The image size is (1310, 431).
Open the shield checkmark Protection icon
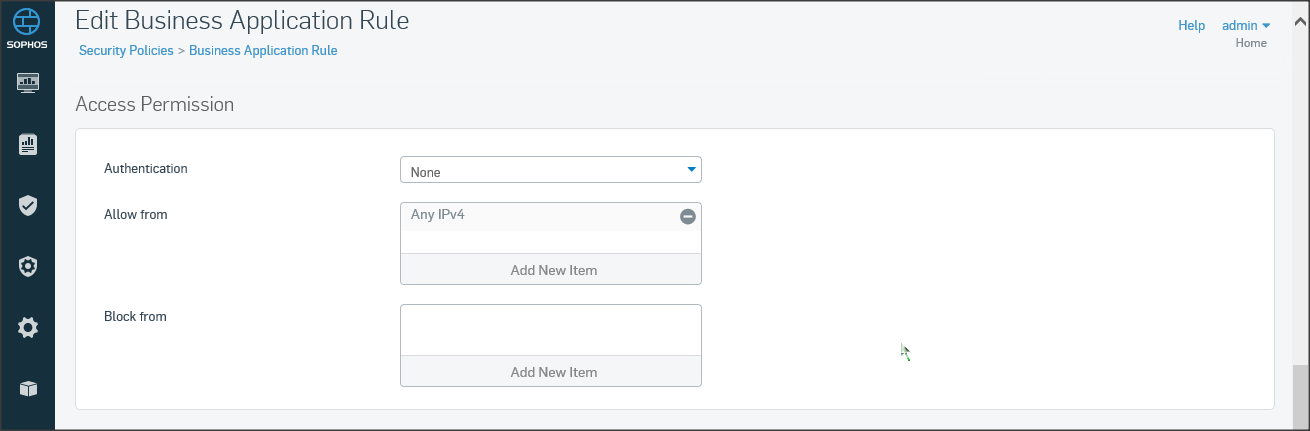click(x=28, y=206)
